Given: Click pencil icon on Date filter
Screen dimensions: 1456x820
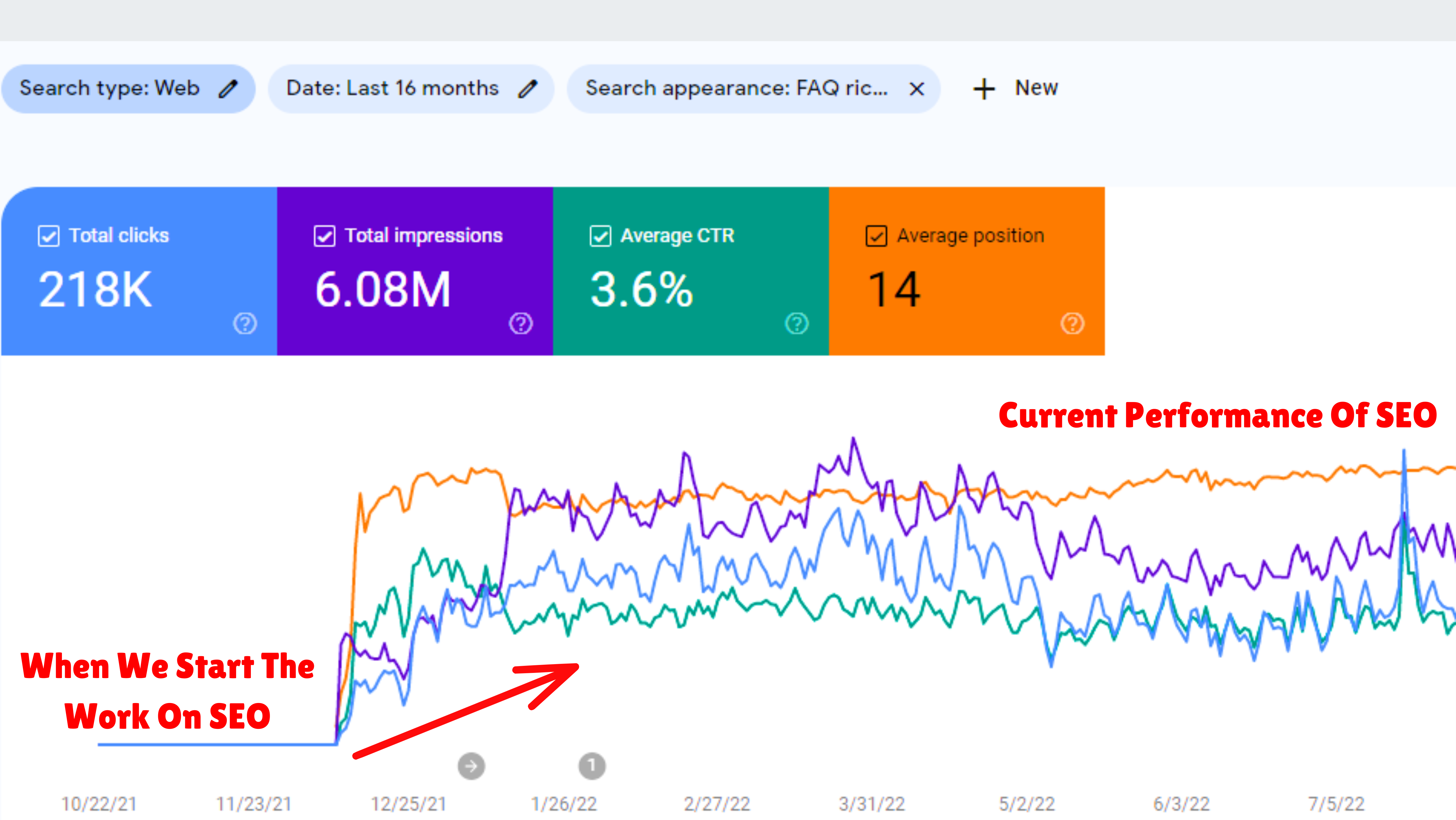Looking at the screenshot, I should [x=527, y=89].
